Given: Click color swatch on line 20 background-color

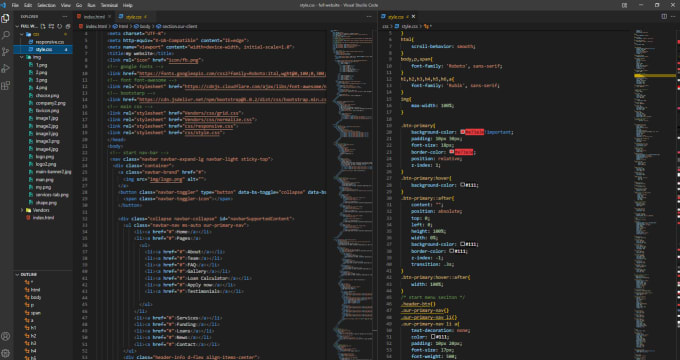Looking at the screenshot, I should [463, 132].
